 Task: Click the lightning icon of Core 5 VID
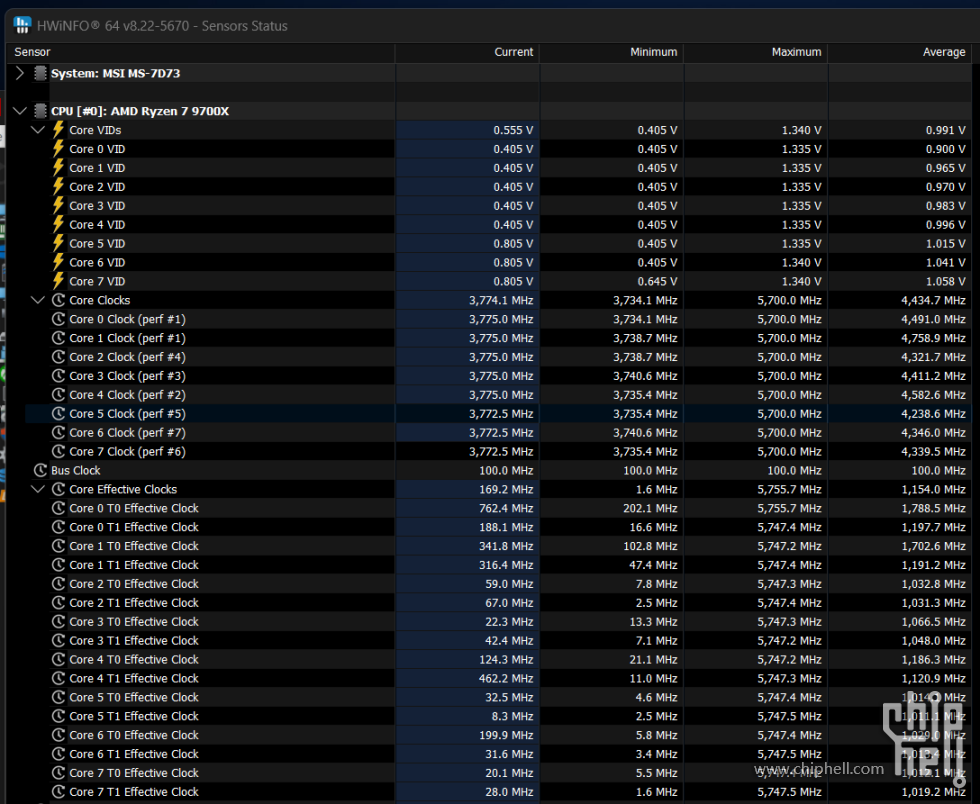[x=58, y=243]
